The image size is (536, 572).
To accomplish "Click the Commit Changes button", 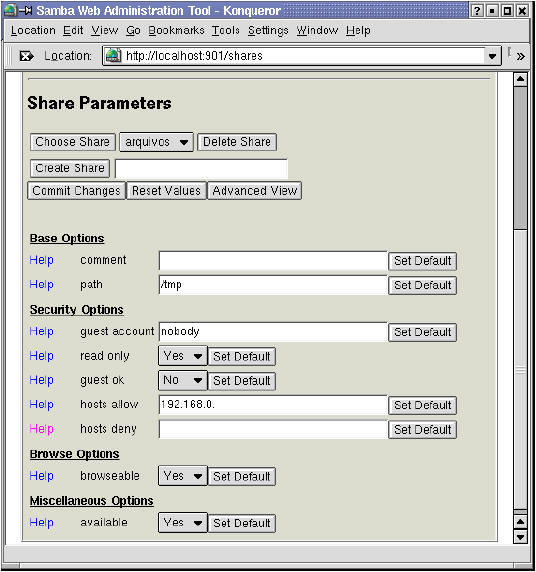I will pos(76,191).
